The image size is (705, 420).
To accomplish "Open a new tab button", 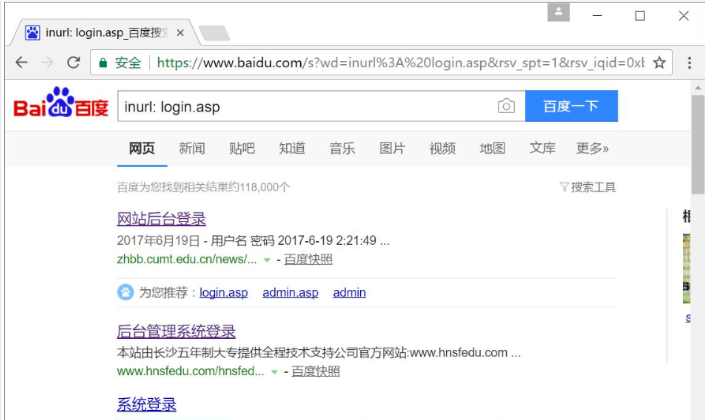I will pos(214,33).
